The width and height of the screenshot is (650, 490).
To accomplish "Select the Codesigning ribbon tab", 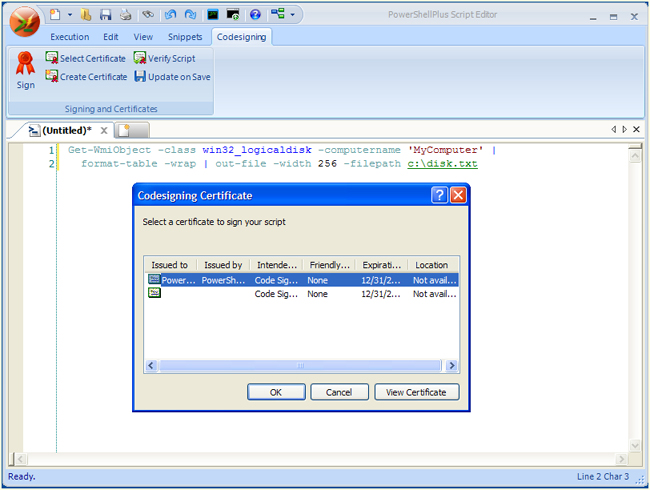I will click(241, 37).
